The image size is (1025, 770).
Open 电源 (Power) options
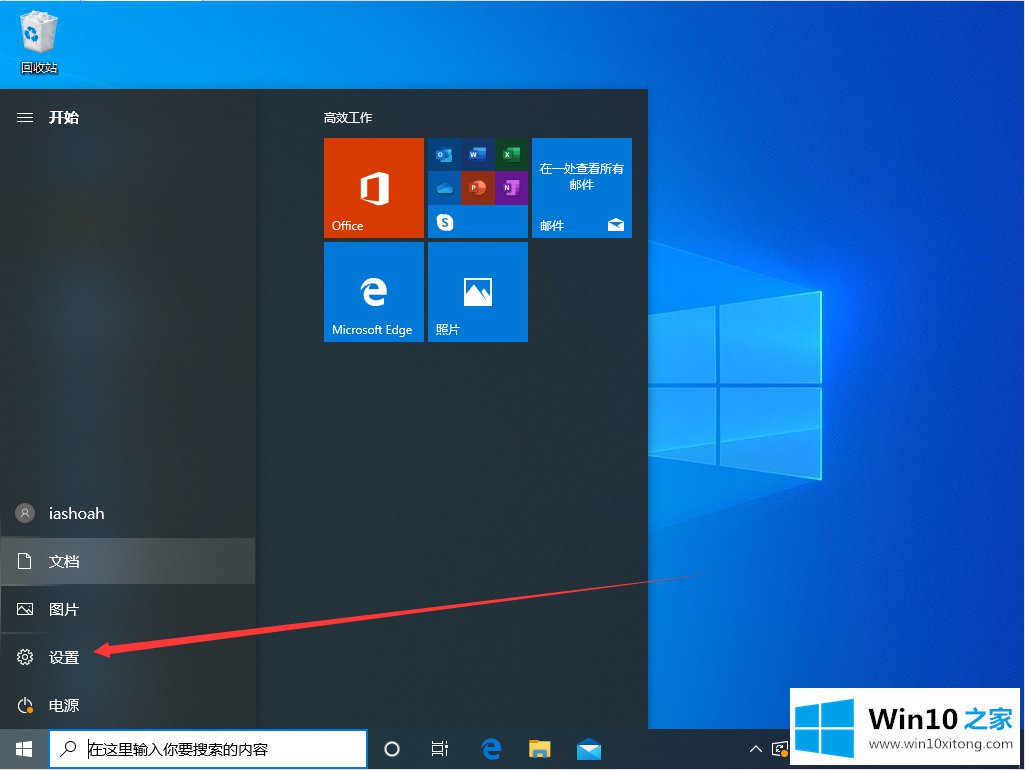point(64,705)
